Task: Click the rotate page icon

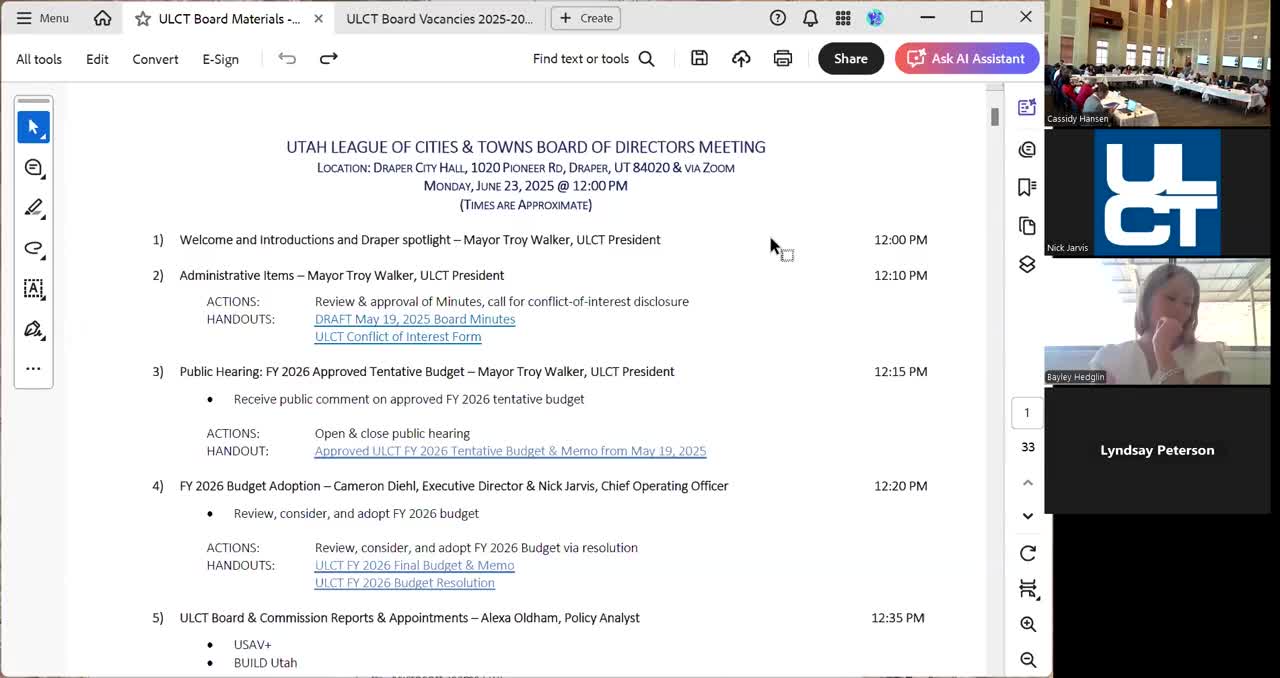Action: click(1027, 553)
